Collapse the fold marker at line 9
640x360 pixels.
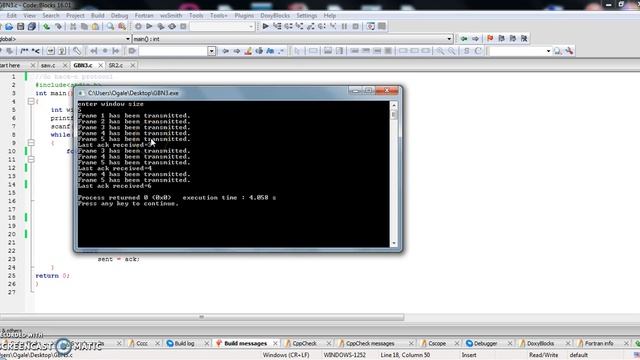click(x=31, y=142)
